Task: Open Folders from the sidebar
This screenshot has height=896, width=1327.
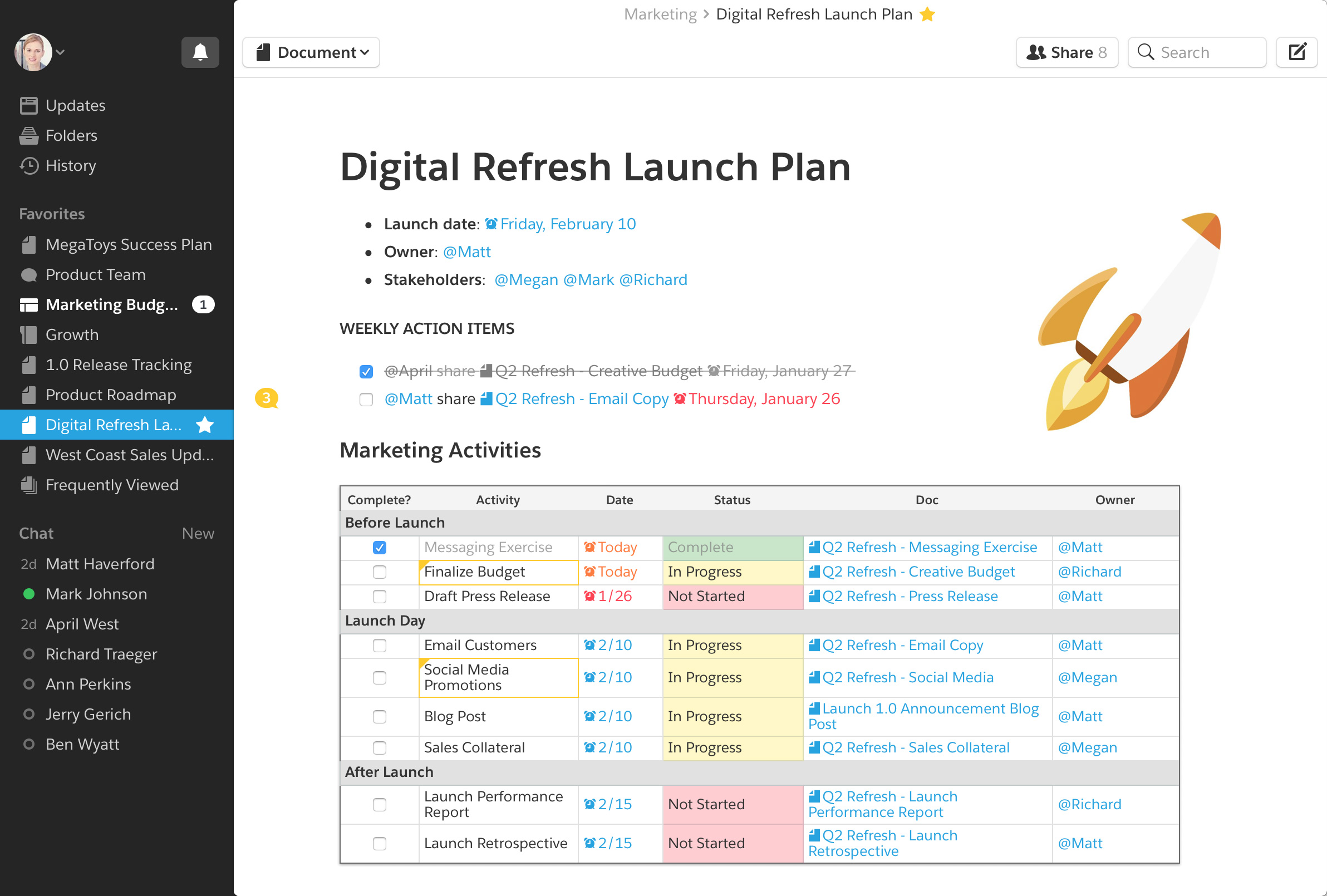Action: click(71, 136)
